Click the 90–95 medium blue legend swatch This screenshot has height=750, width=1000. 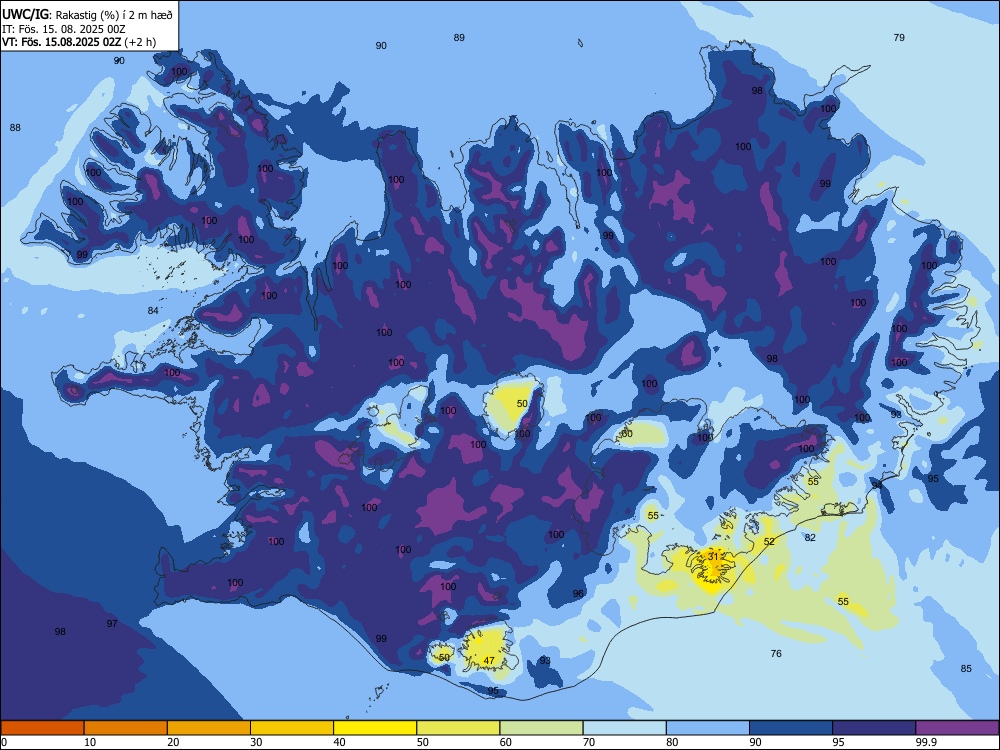coord(791,728)
